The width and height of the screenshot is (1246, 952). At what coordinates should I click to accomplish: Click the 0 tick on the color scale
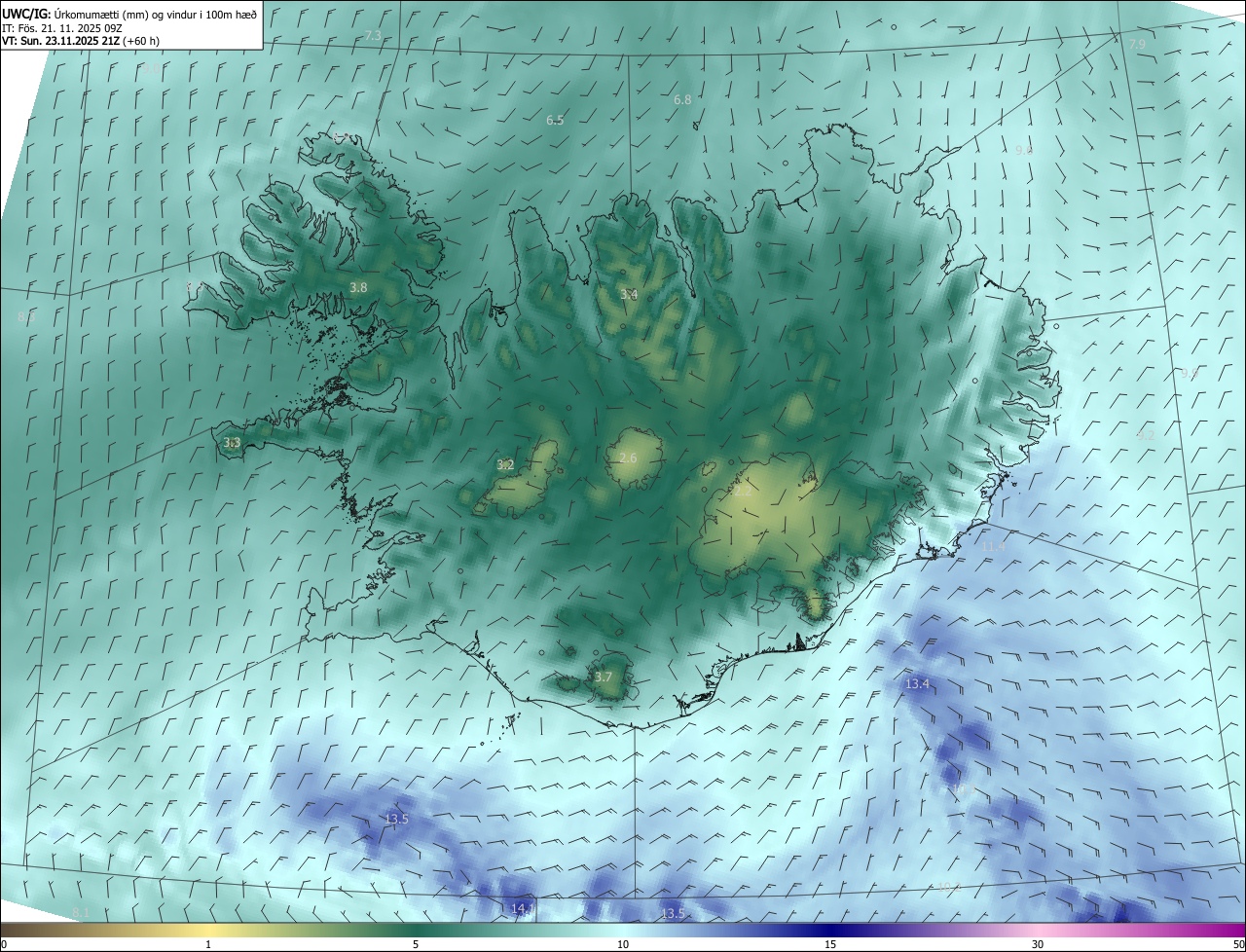point(4,944)
